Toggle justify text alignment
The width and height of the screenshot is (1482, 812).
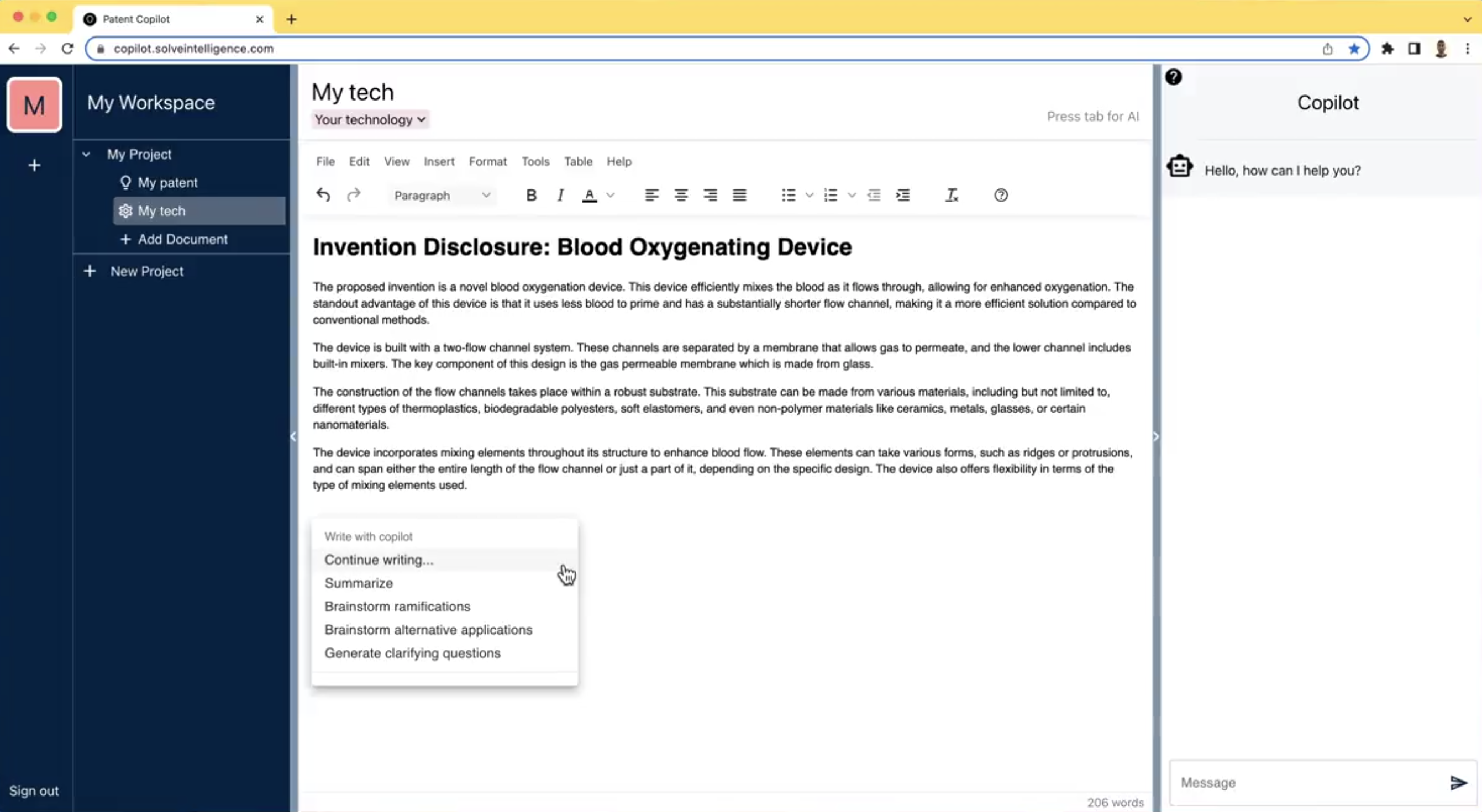pos(739,196)
